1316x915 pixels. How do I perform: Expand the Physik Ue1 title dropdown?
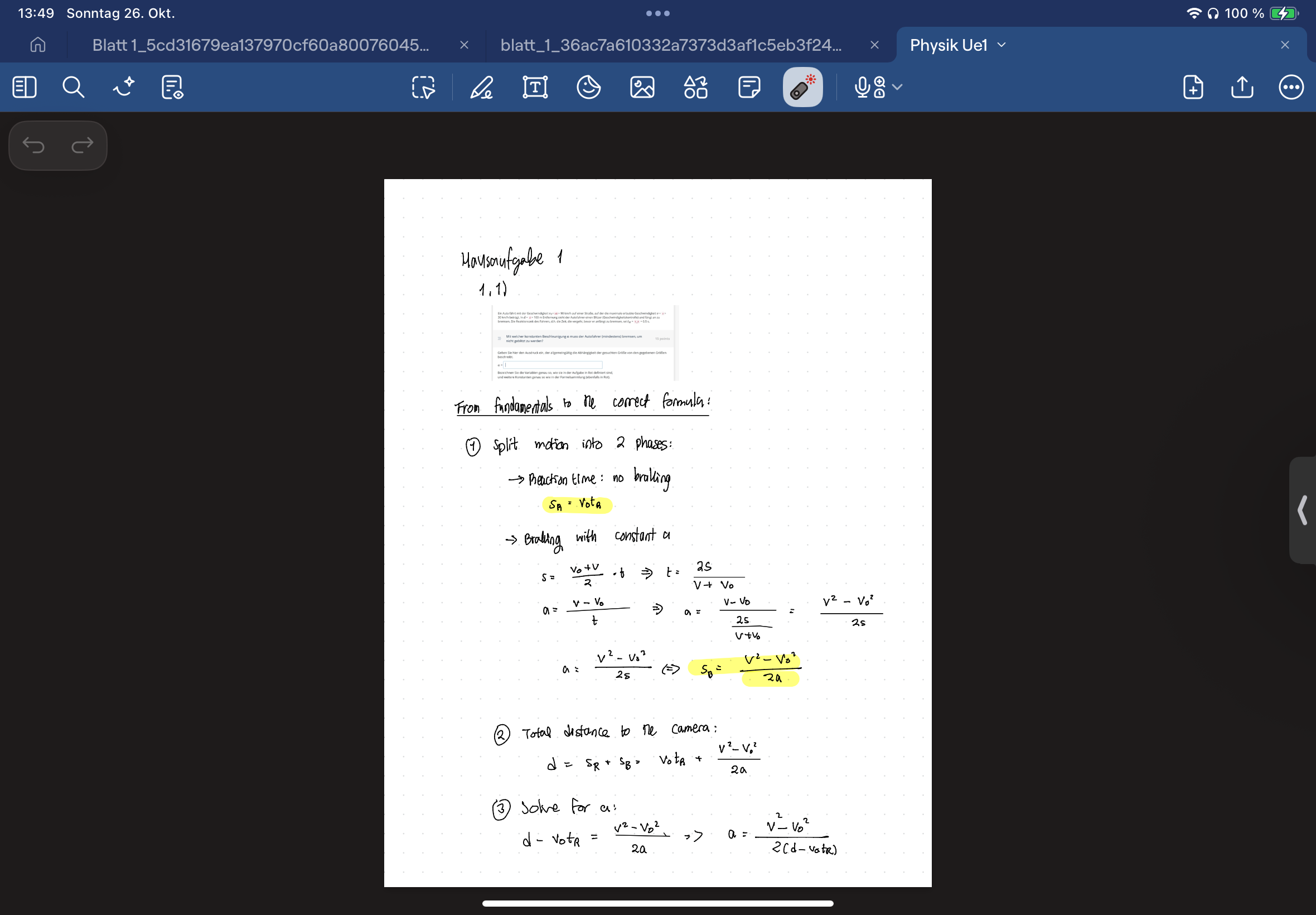coord(1001,45)
